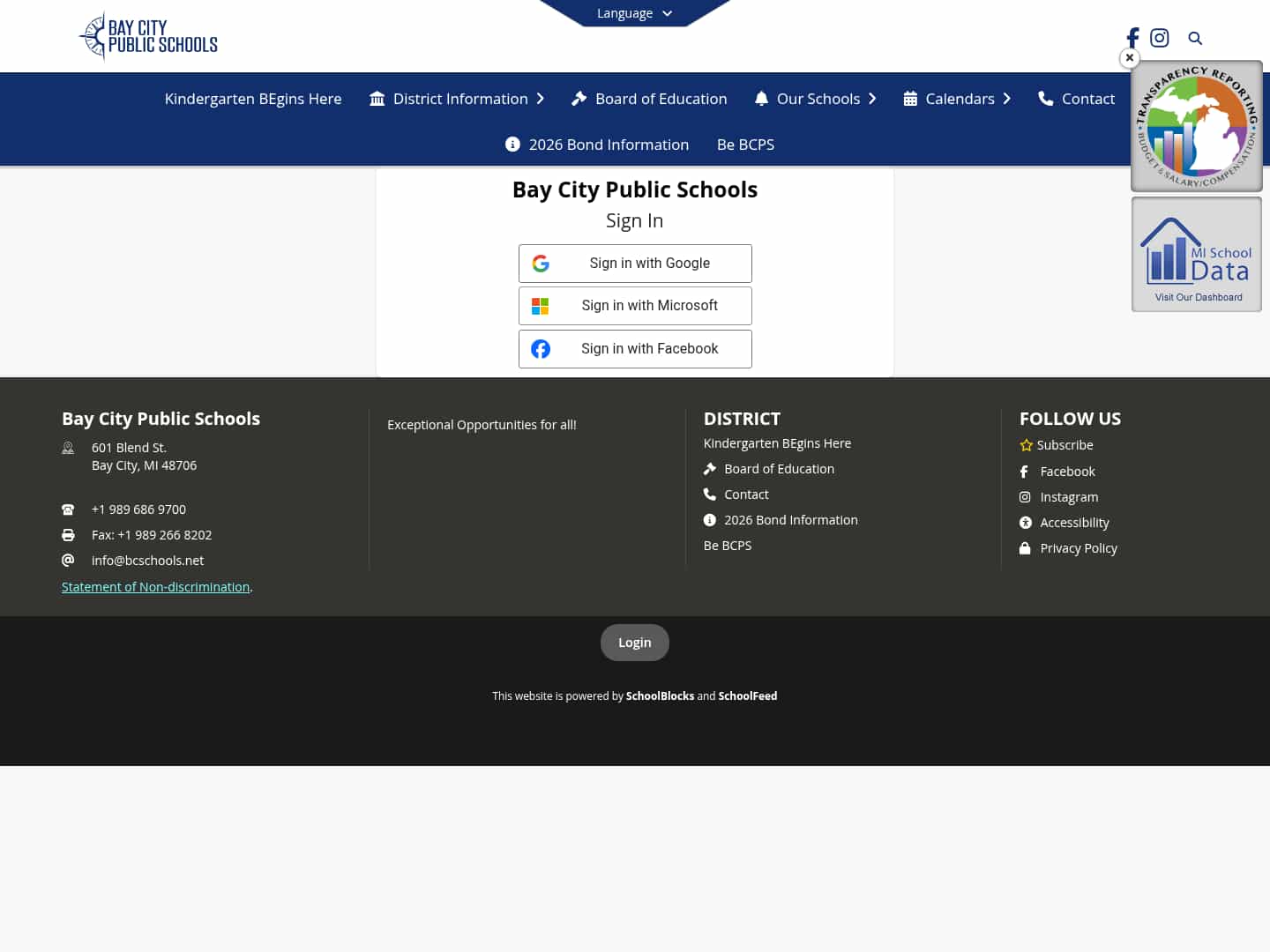The height and width of the screenshot is (952, 1270).
Task: Expand the District Information menu
Action: point(457,99)
